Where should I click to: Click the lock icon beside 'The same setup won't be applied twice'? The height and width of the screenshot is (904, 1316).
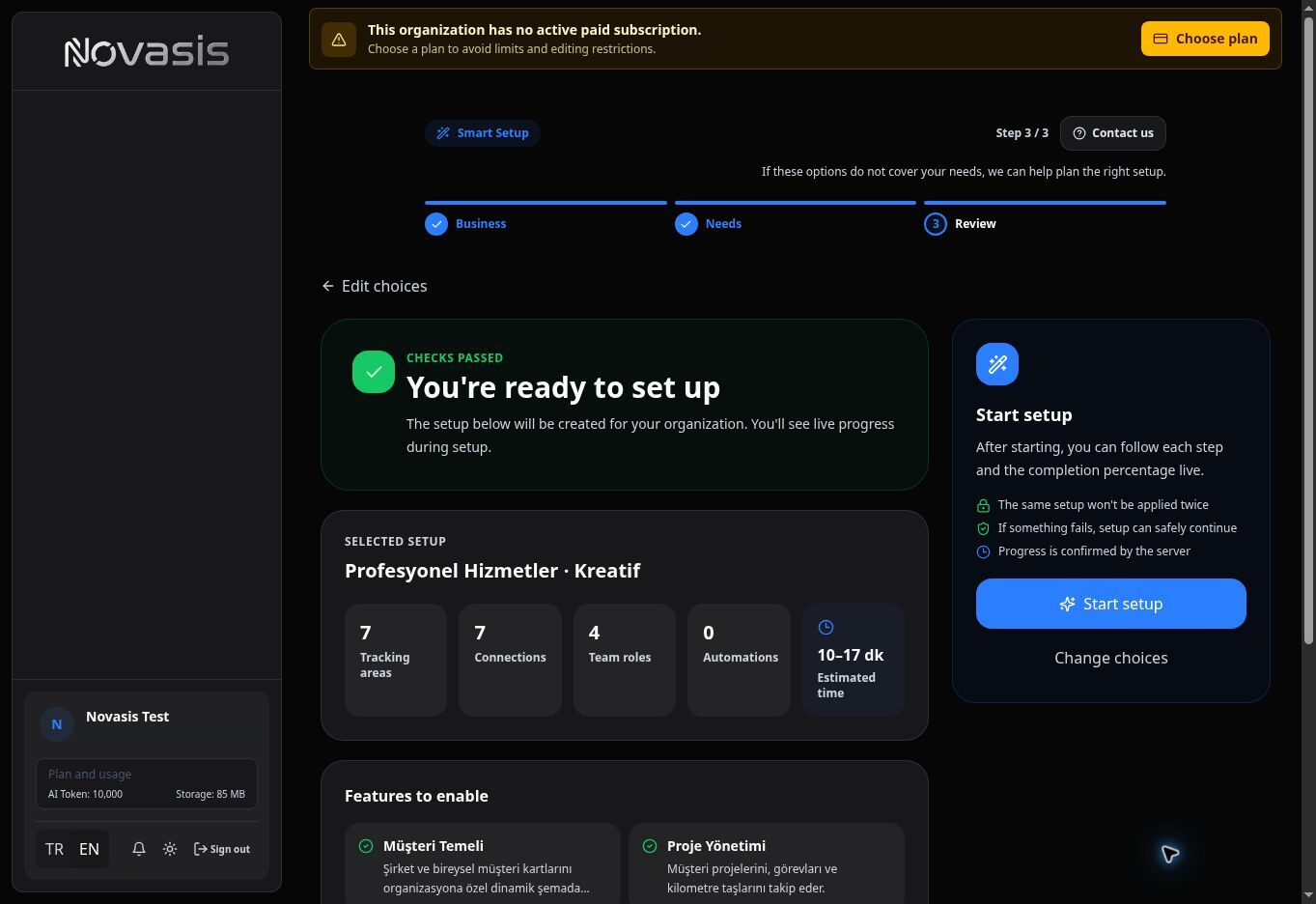pyautogui.click(x=983, y=505)
